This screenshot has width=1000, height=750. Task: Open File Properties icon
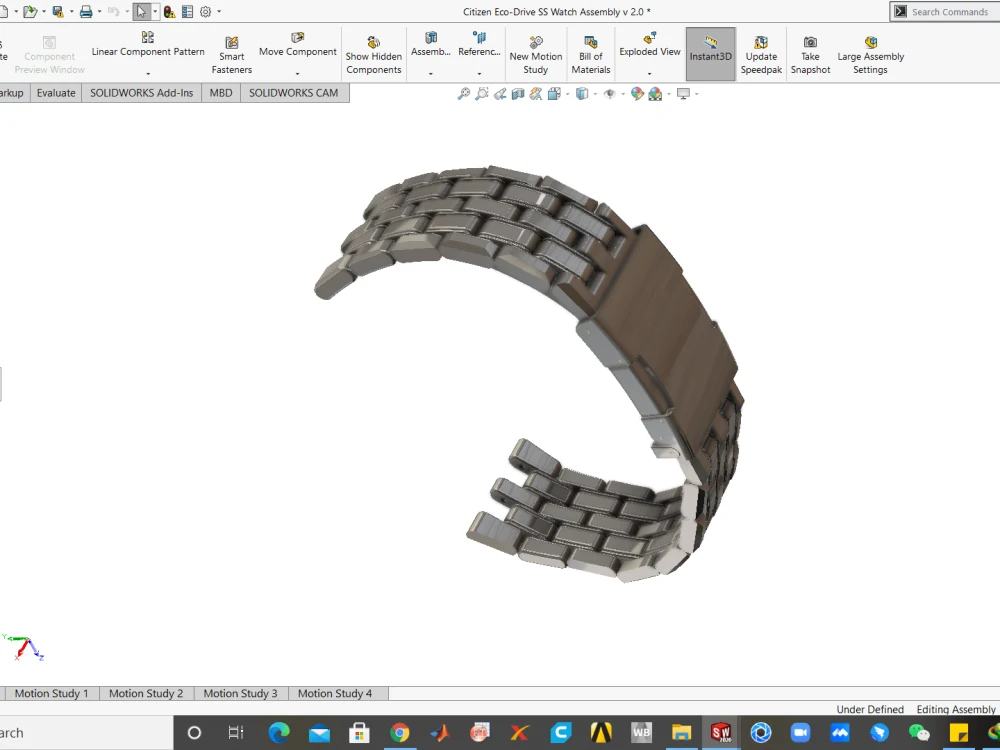(x=188, y=11)
